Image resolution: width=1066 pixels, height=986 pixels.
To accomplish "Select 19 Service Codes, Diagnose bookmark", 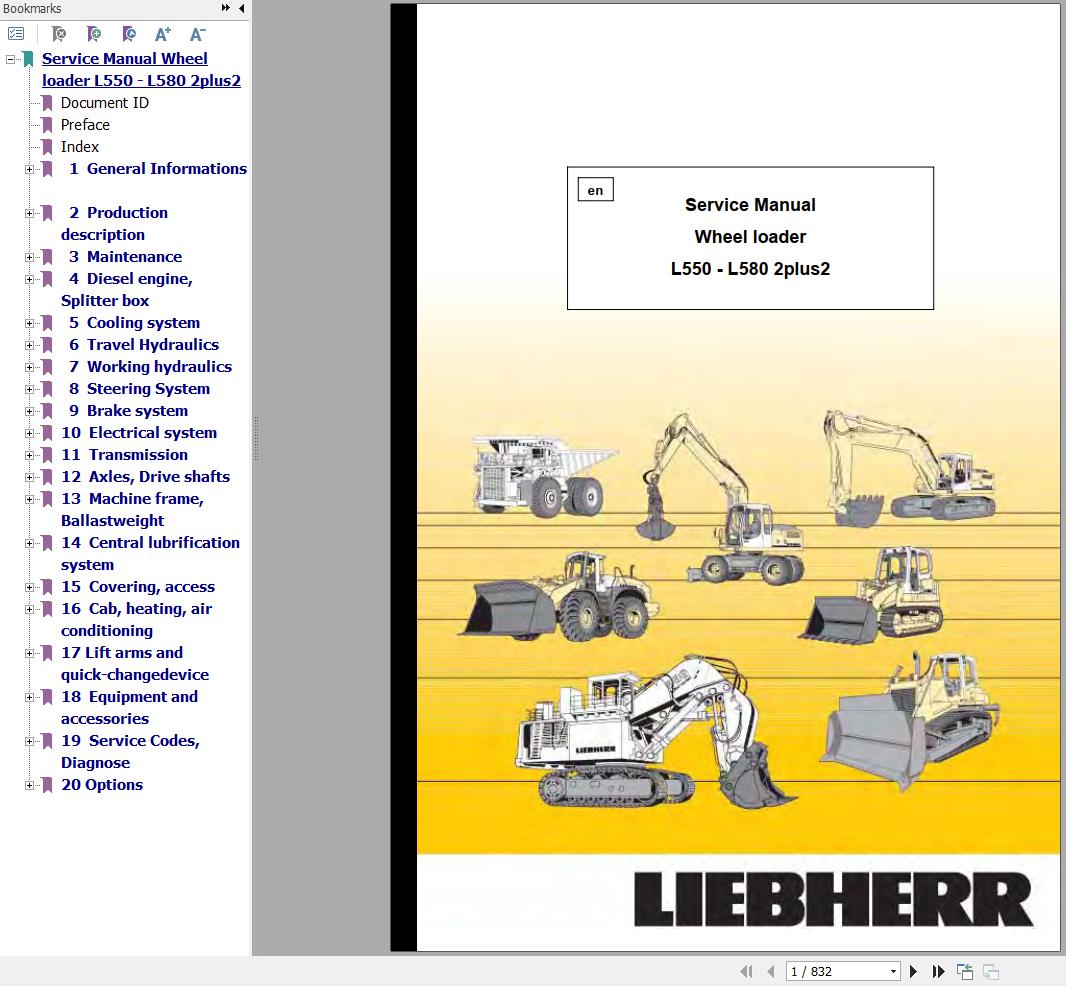I will coord(130,751).
